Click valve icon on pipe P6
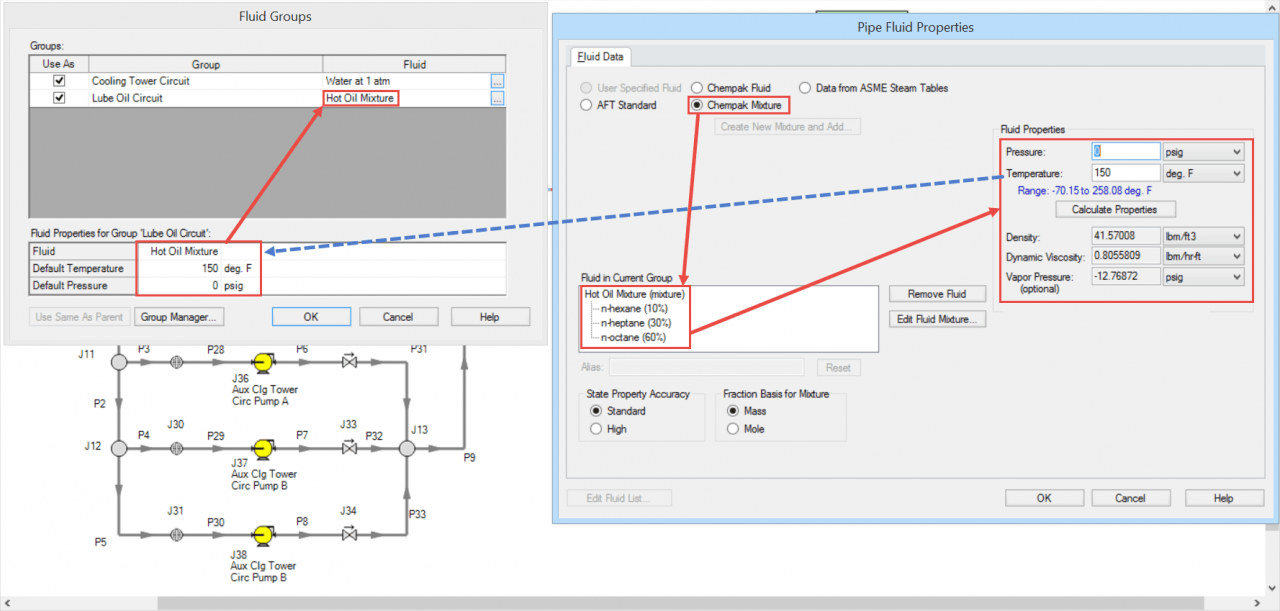 349,362
